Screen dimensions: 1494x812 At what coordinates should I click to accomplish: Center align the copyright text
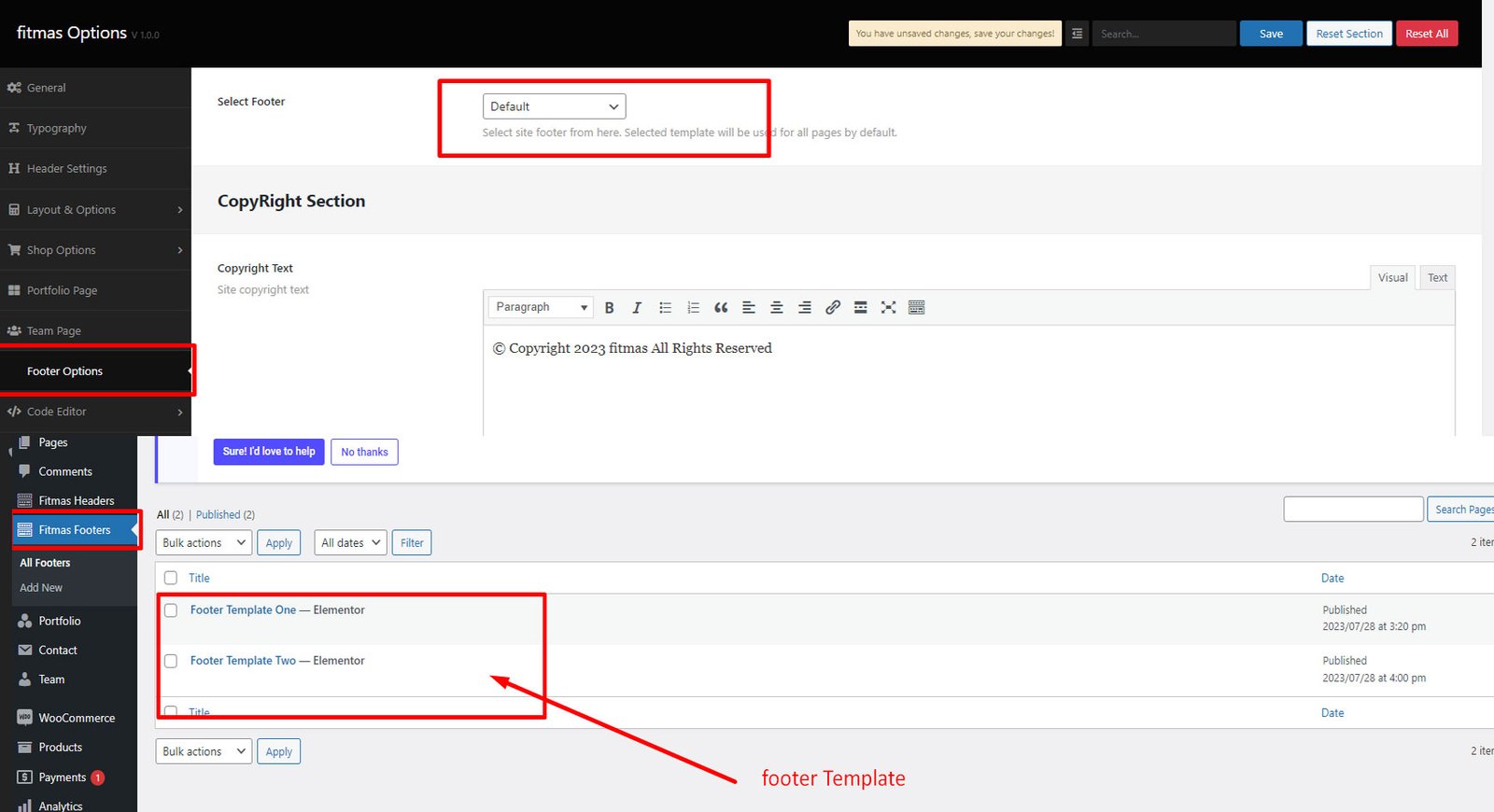coord(776,307)
